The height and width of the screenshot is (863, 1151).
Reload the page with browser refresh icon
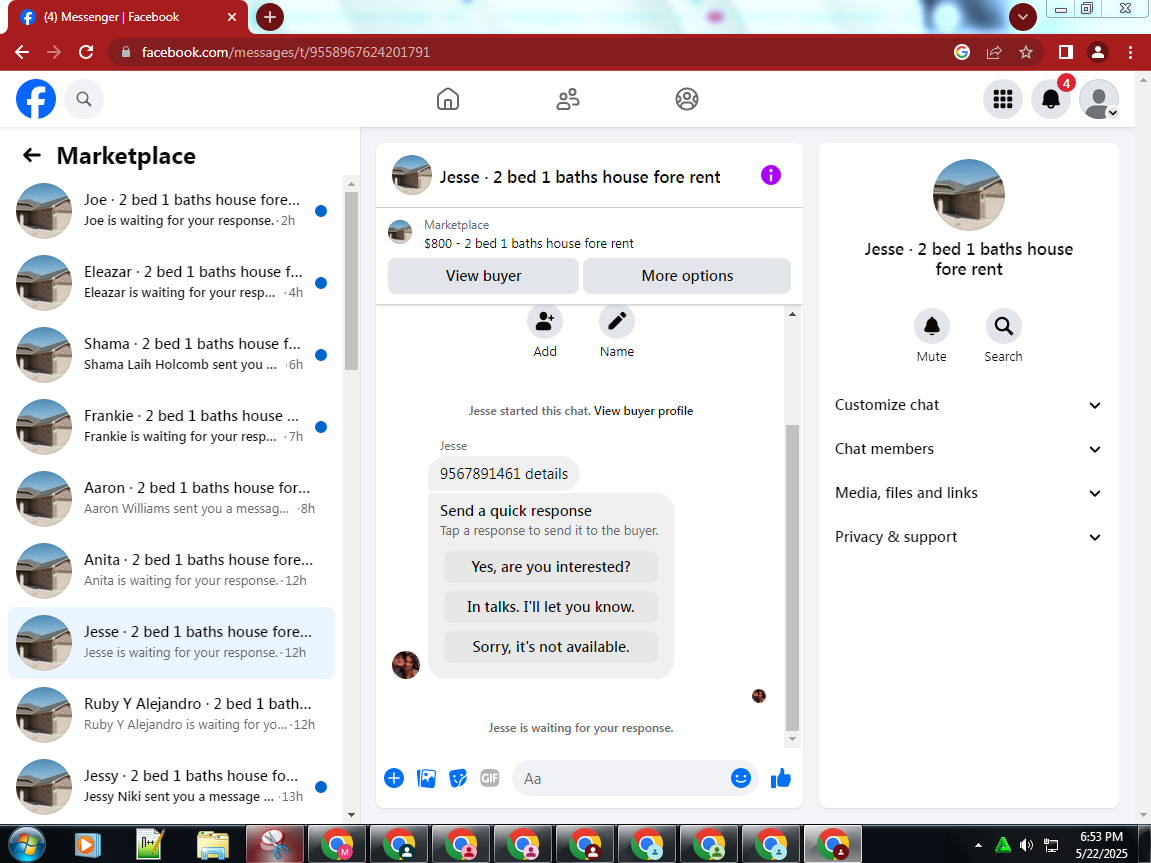click(x=86, y=52)
